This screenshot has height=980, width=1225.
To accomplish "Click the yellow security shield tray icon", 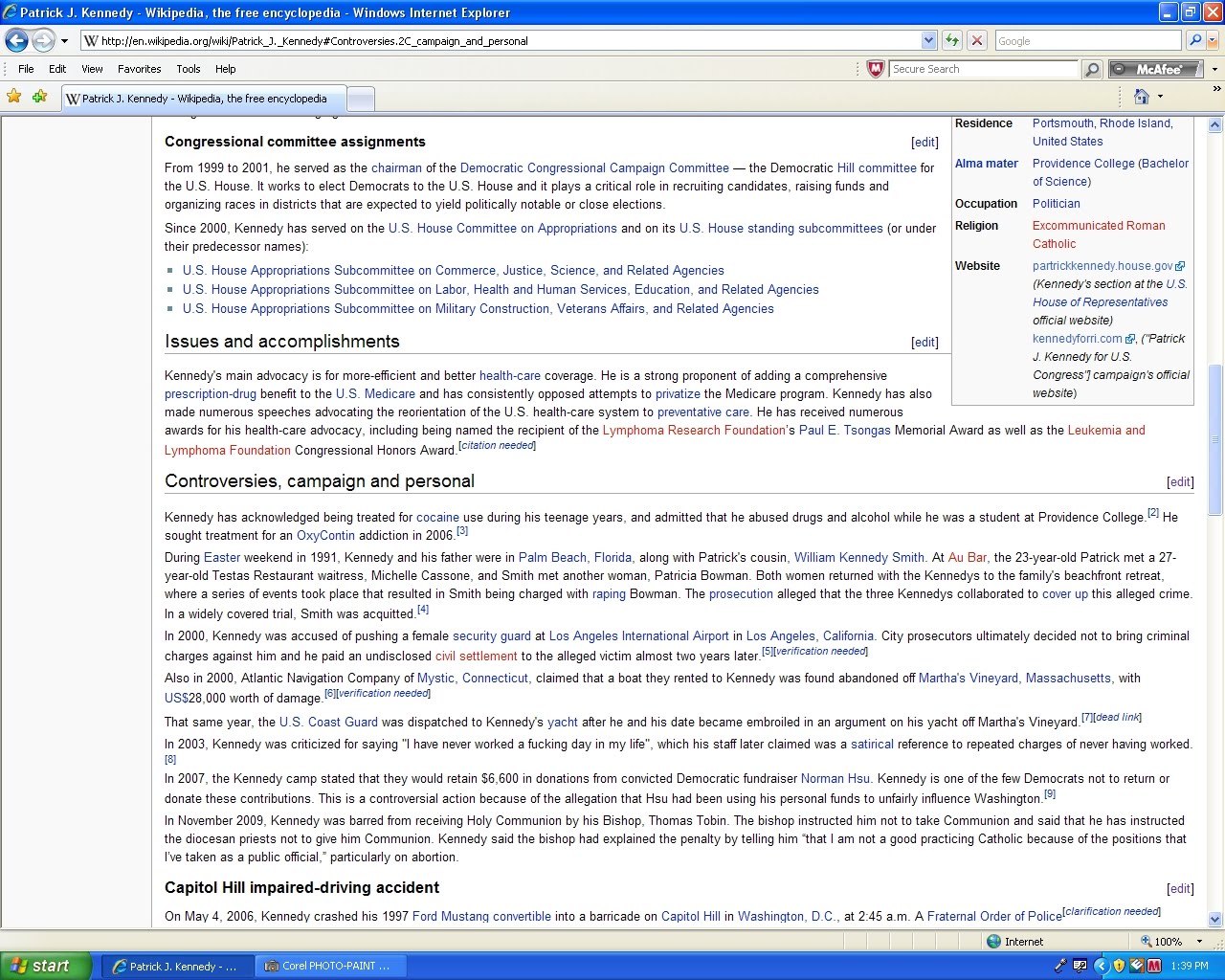I will pyautogui.click(x=1119, y=966).
